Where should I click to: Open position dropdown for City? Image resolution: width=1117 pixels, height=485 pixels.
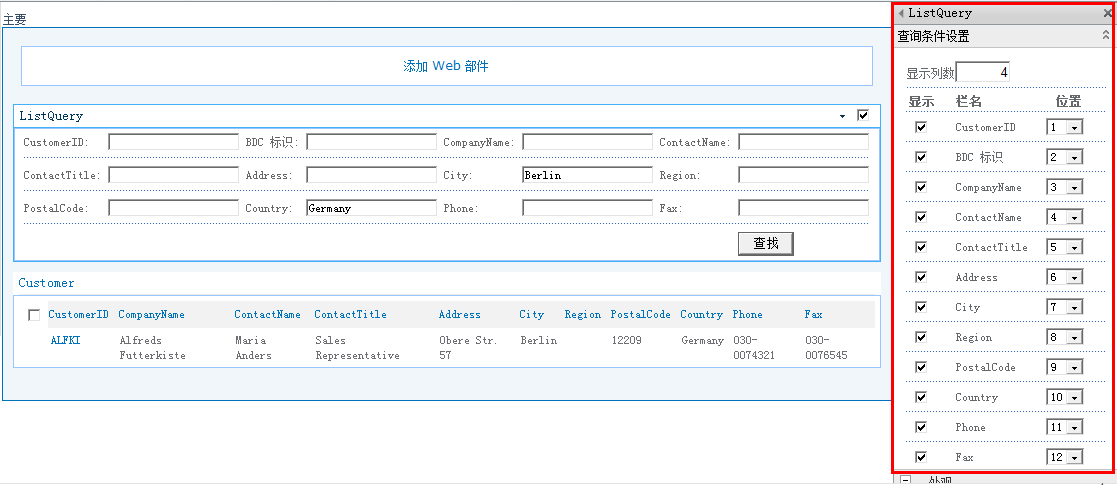1064,307
